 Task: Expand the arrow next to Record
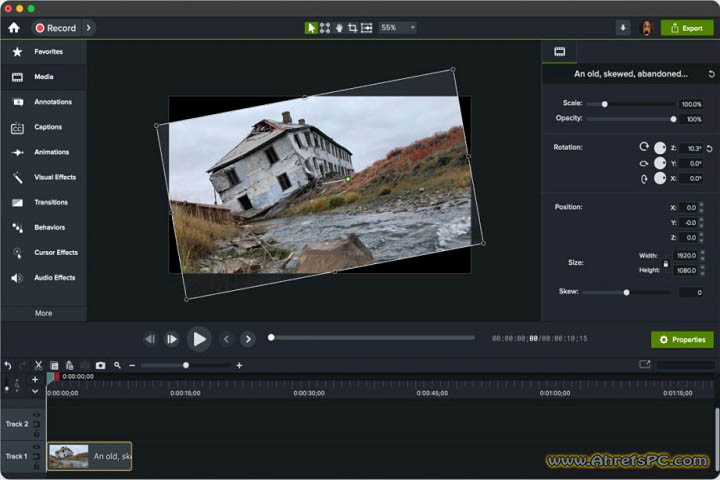[88, 28]
